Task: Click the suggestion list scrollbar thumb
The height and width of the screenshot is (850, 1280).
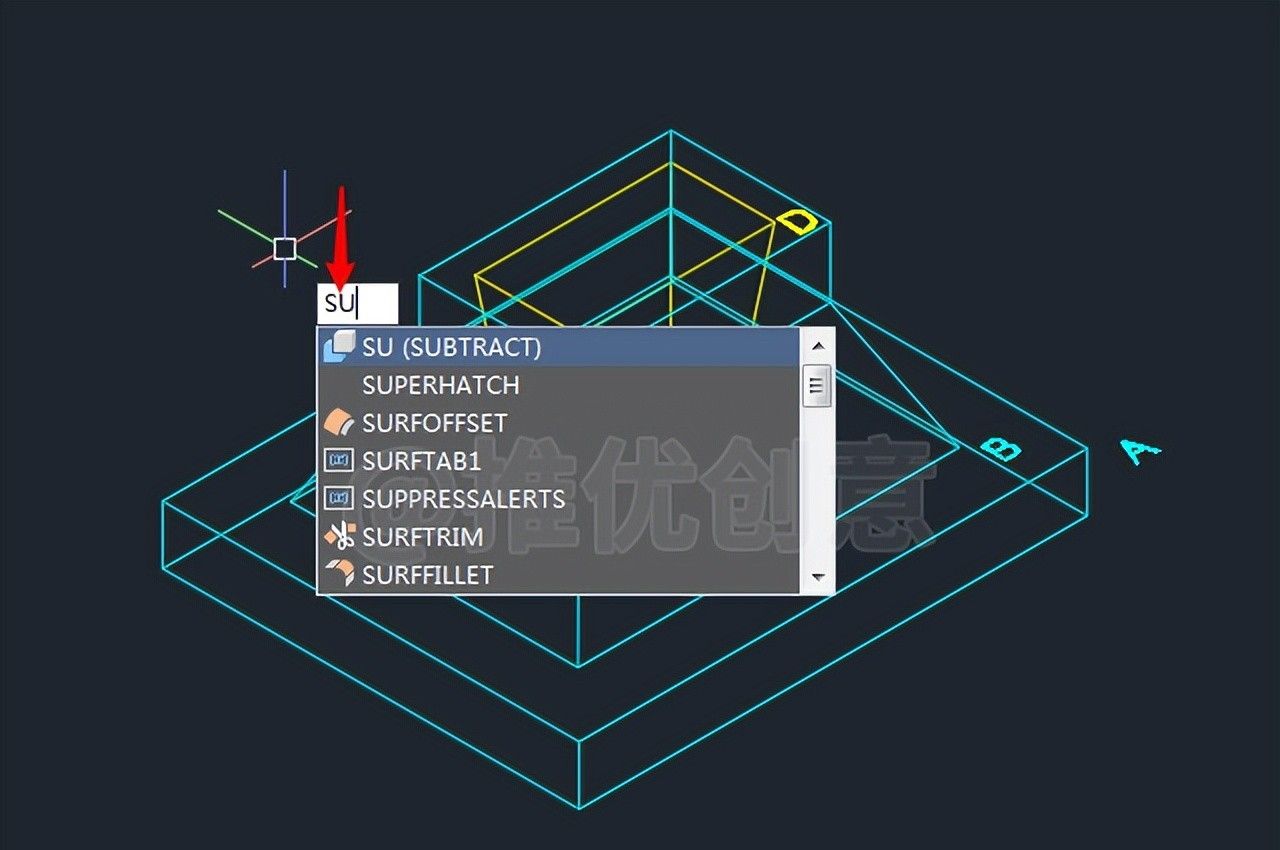Action: coord(818,385)
